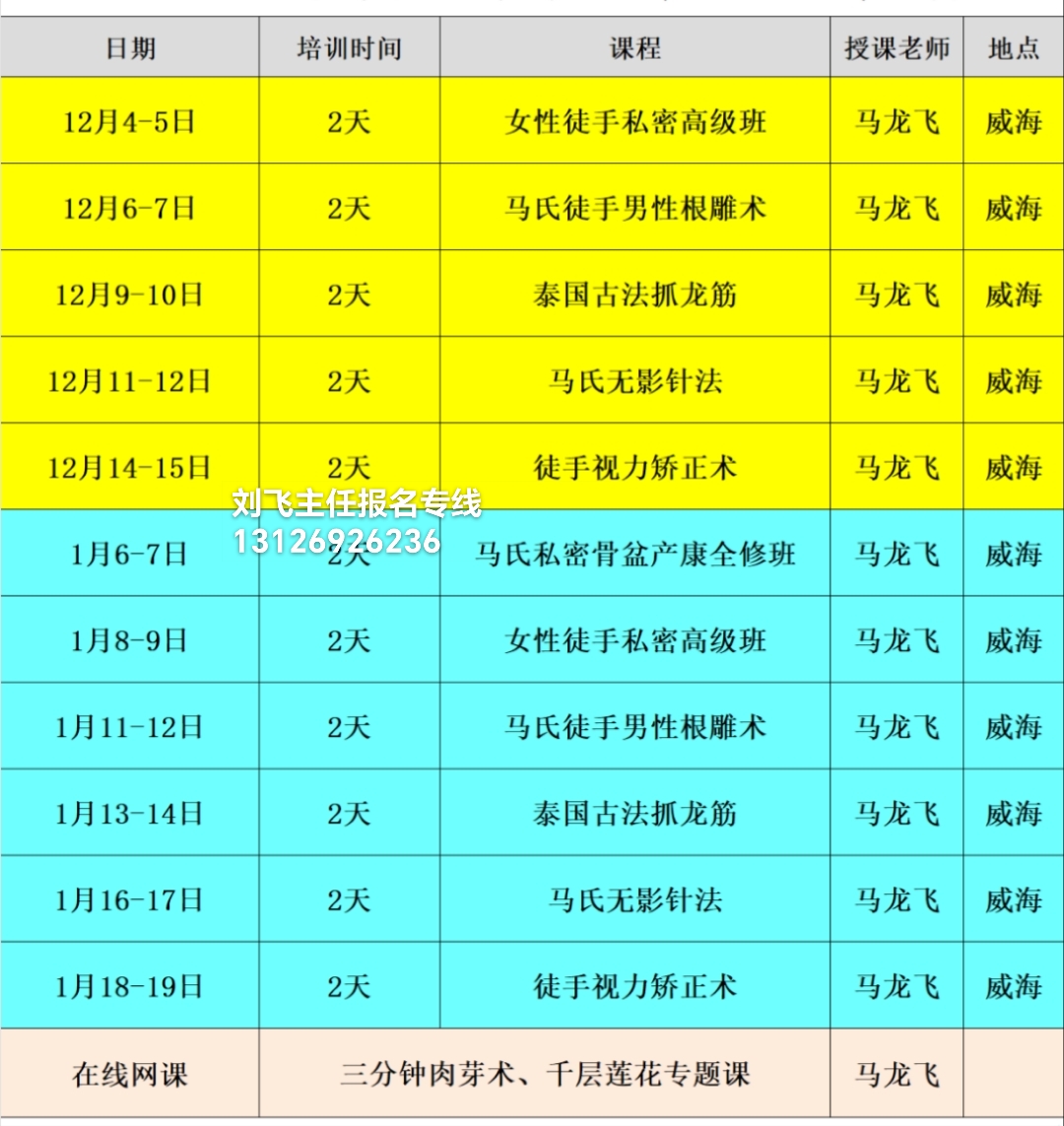This screenshot has height=1126, width=1064.
Task: Select the 三分钟肉芽术、千层莲花专题课 cell
Action: point(545,1074)
